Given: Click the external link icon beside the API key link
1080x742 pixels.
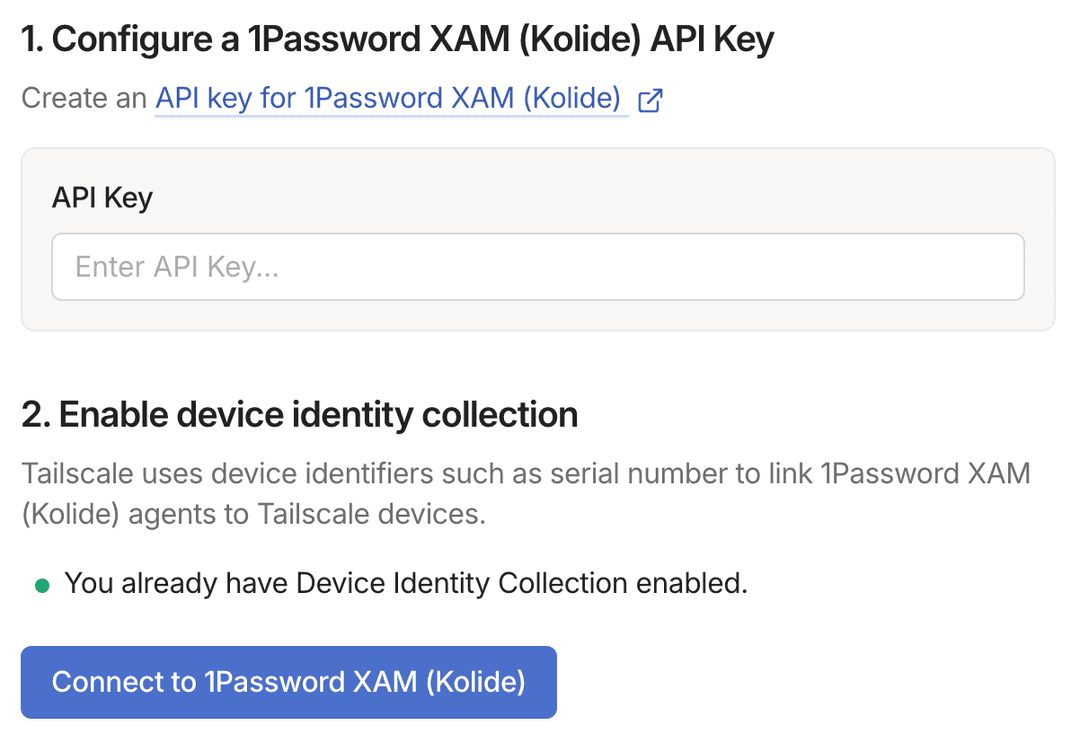Looking at the screenshot, I should click(x=650, y=99).
